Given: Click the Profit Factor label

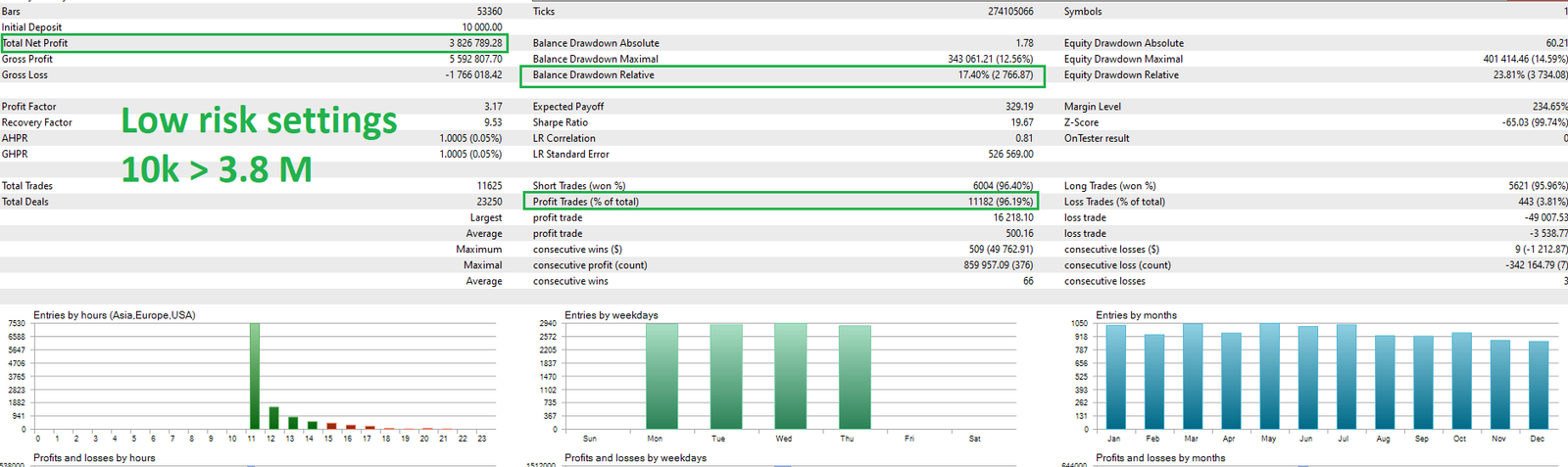Looking at the screenshot, I should coord(29,107).
